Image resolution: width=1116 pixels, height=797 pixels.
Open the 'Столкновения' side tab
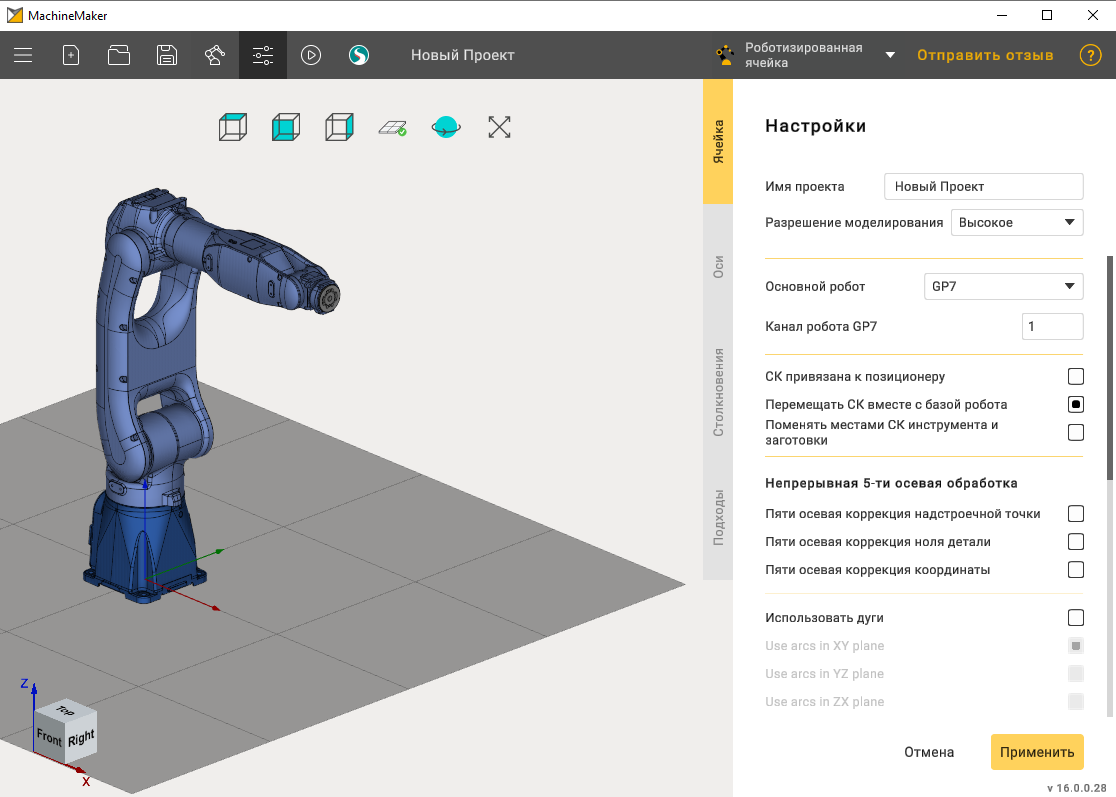point(718,392)
